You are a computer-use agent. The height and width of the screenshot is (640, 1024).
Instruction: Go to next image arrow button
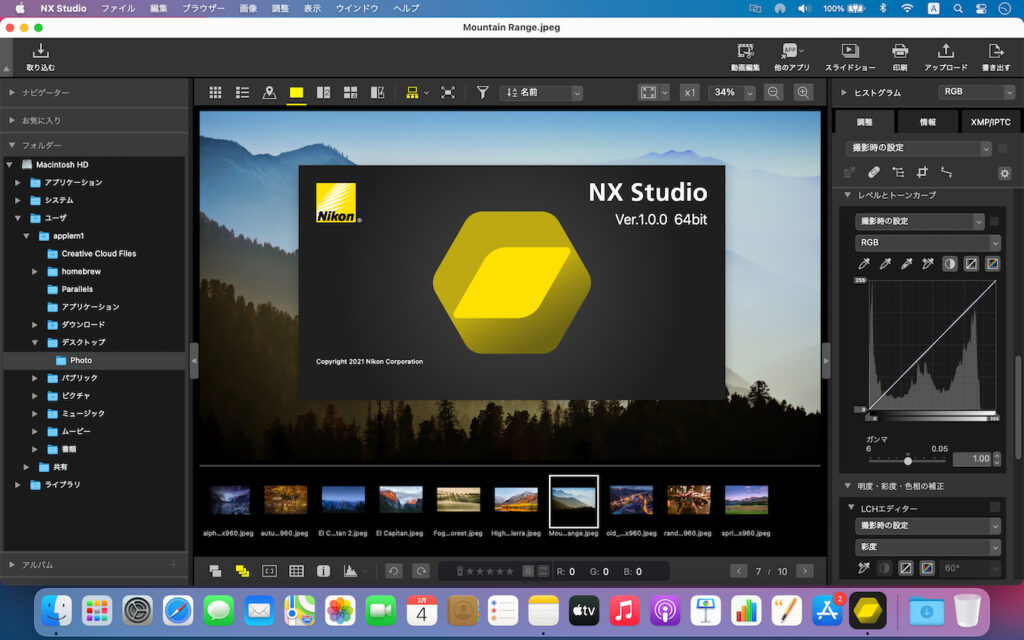[804, 571]
